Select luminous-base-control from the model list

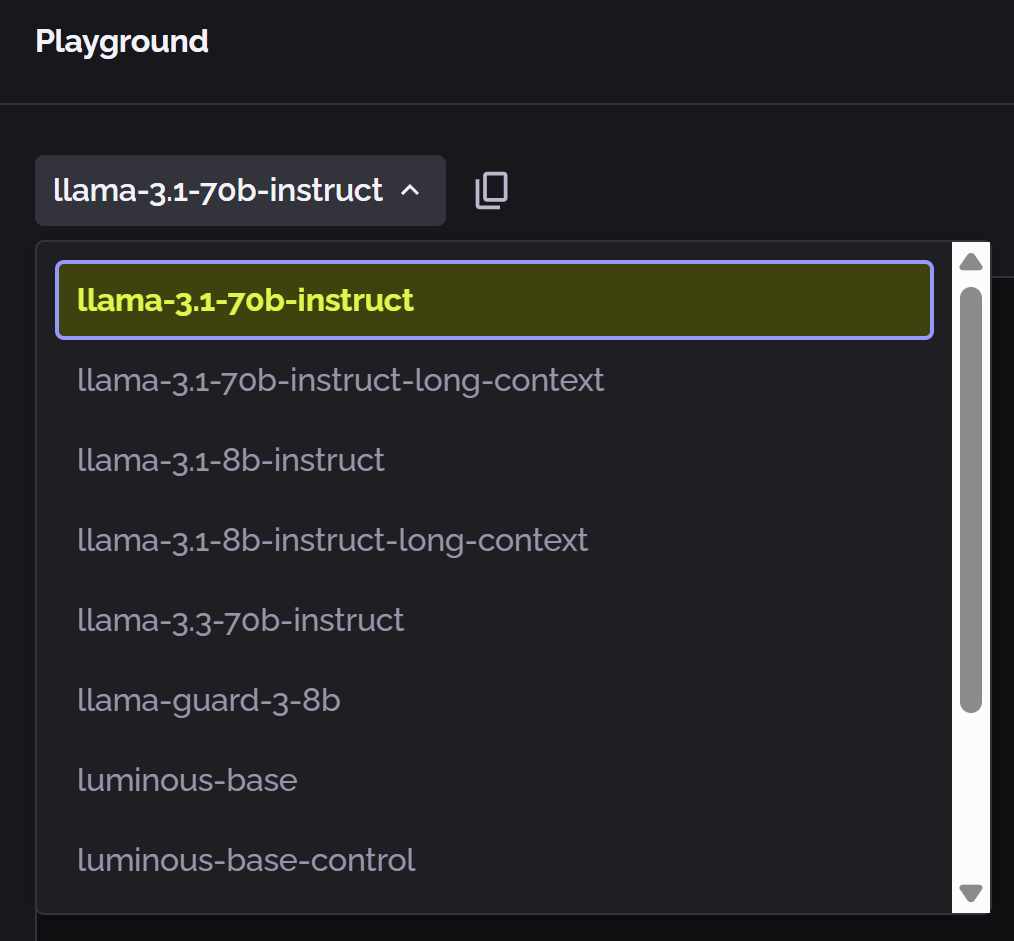point(246,860)
